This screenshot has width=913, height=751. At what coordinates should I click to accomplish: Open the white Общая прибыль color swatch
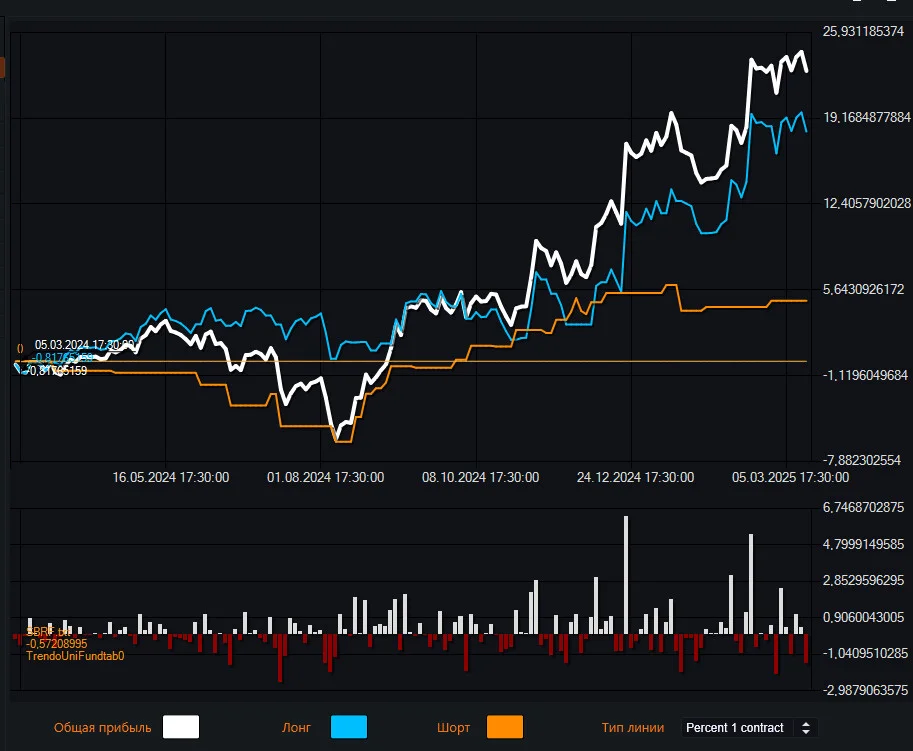(181, 727)
